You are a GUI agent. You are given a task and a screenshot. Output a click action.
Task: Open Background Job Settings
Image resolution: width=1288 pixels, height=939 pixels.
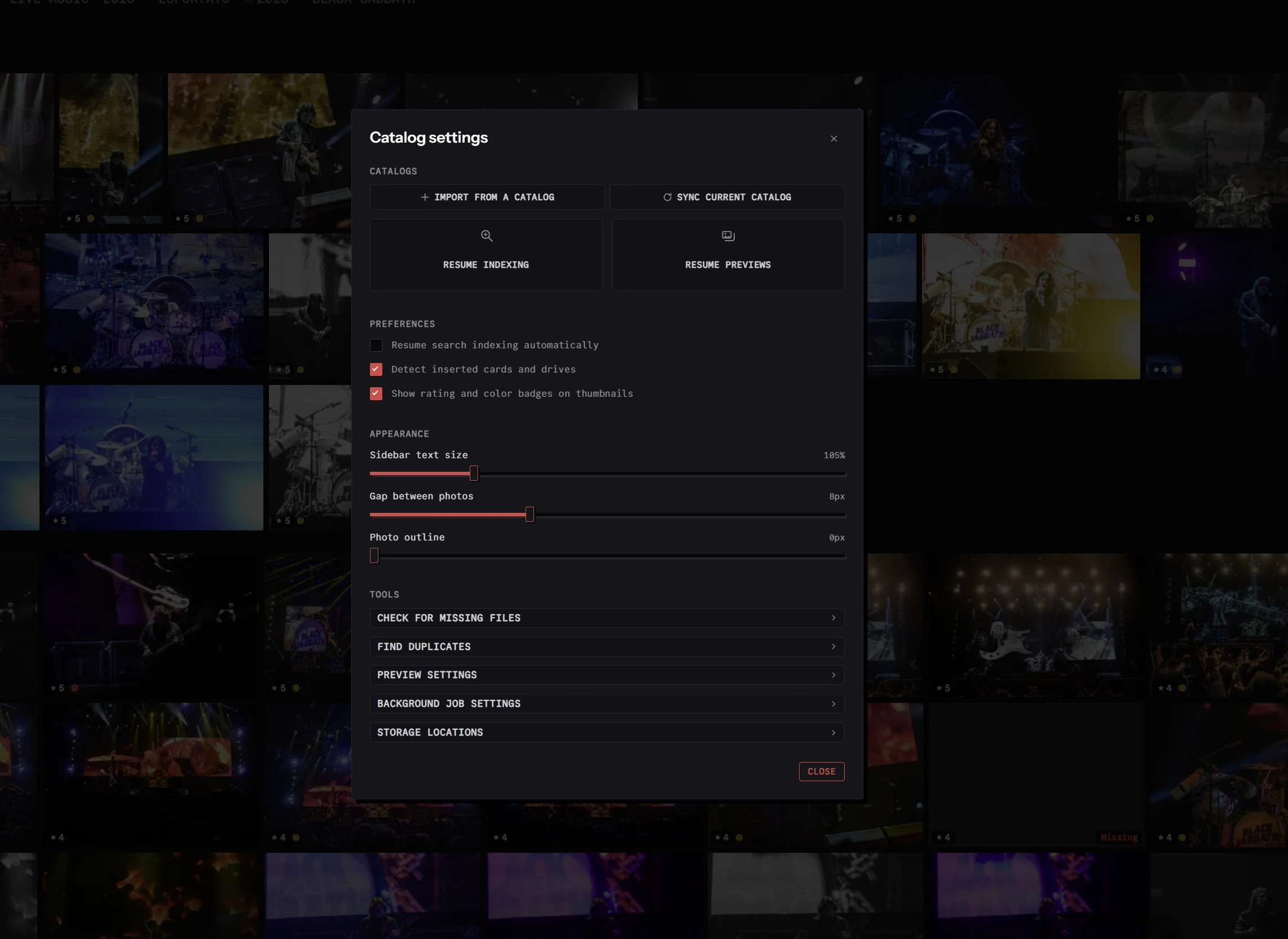coord(607,703)
